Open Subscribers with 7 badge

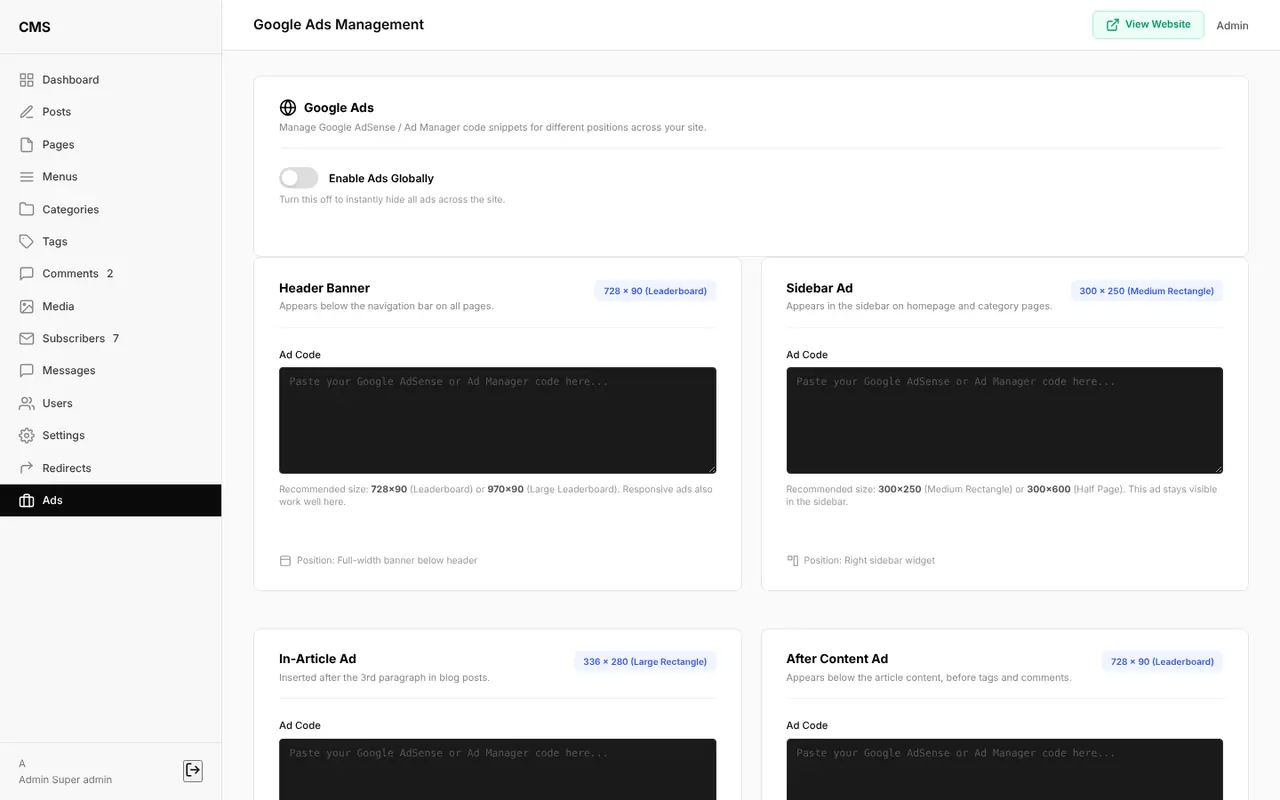point(110,339)
